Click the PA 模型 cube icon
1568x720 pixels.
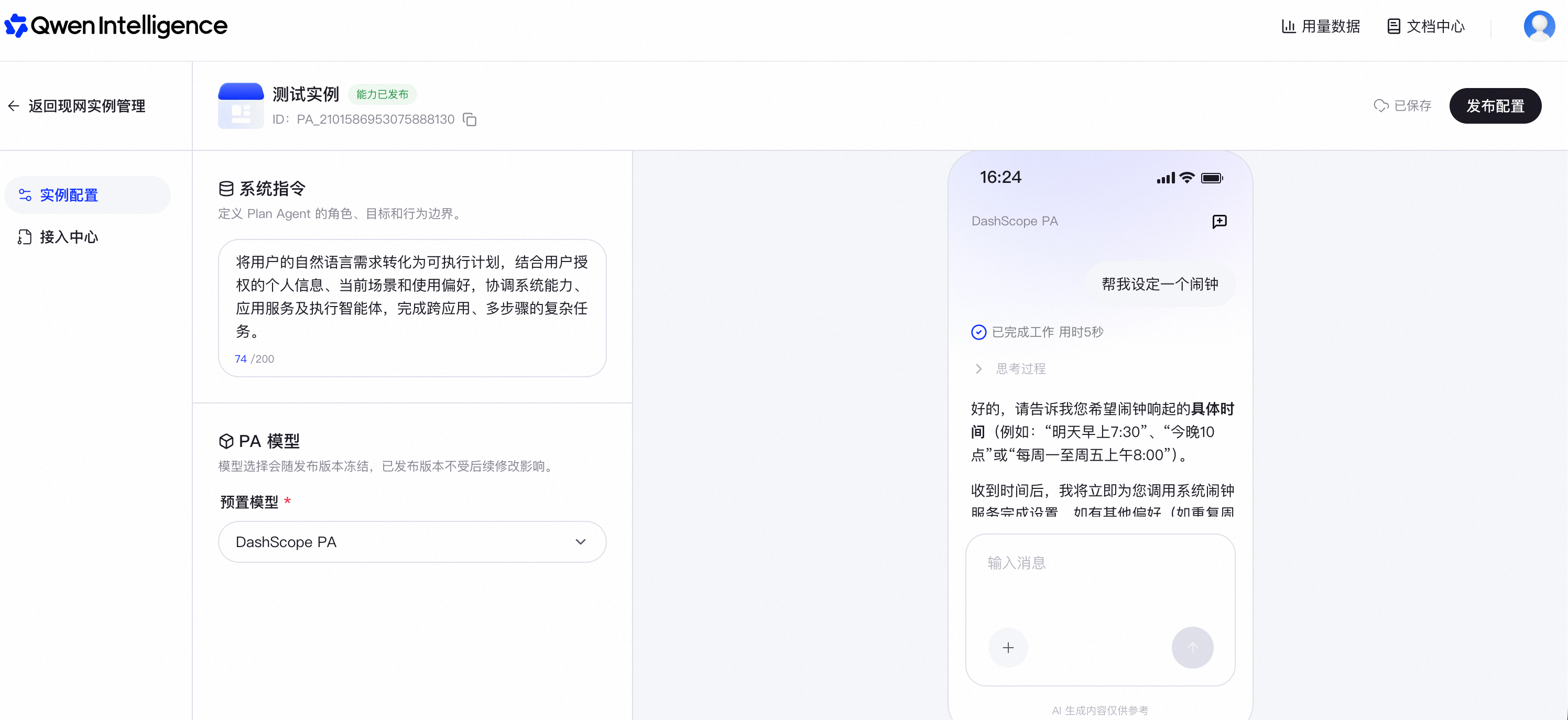pos(226,441)
